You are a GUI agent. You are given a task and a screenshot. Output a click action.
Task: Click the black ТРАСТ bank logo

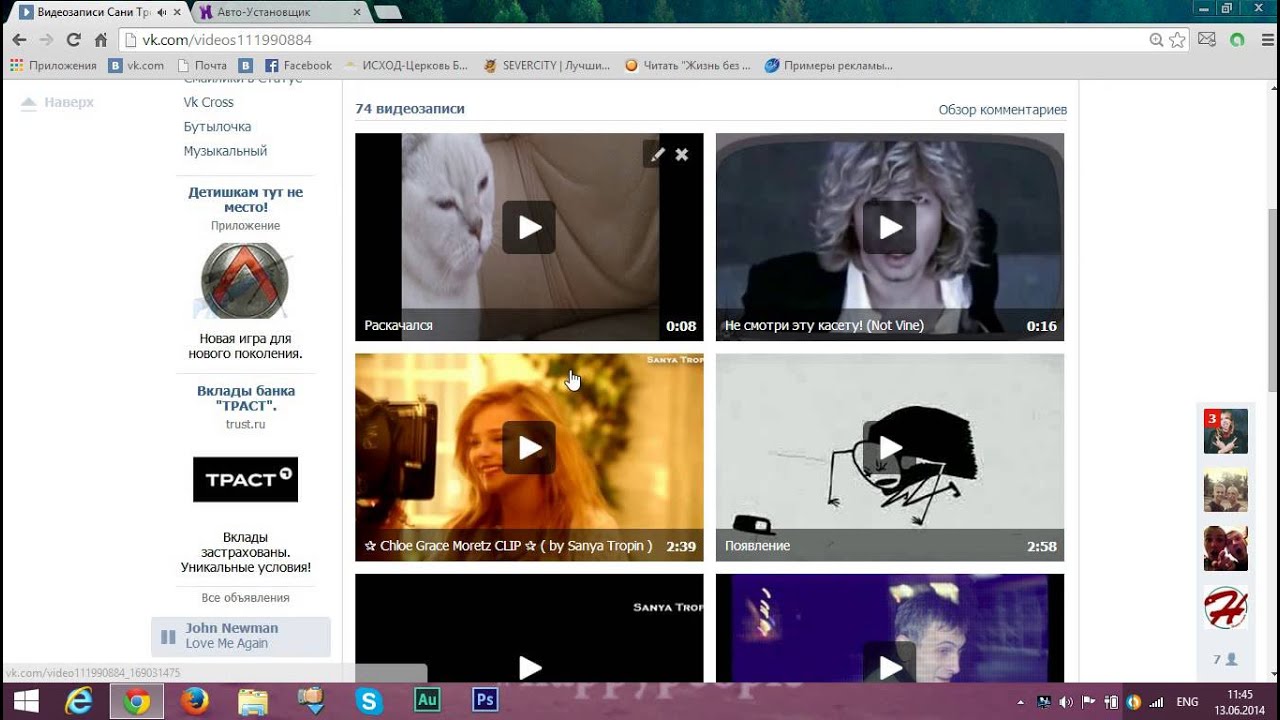(245, 479)
